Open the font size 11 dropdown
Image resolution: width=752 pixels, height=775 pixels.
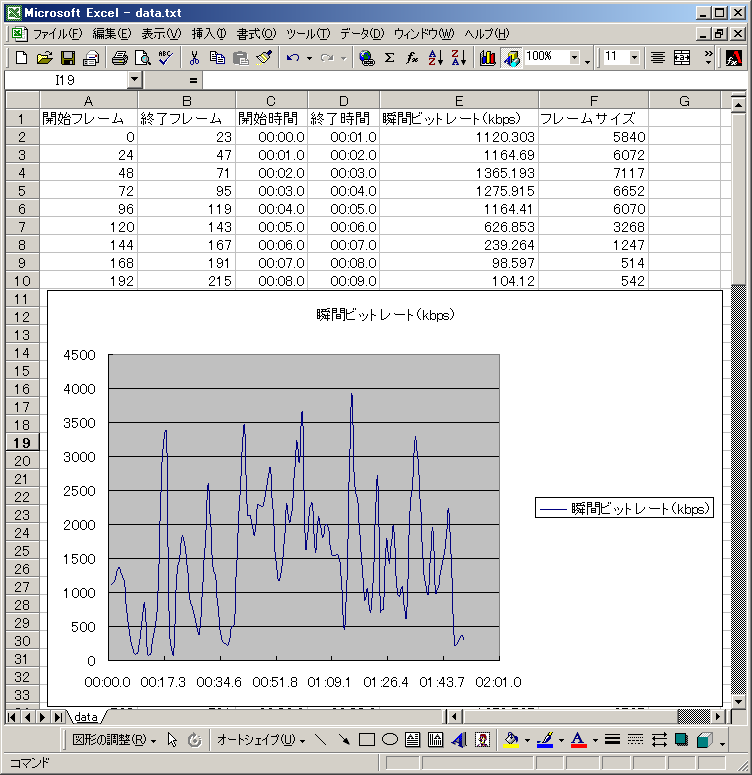click(636, 58)
